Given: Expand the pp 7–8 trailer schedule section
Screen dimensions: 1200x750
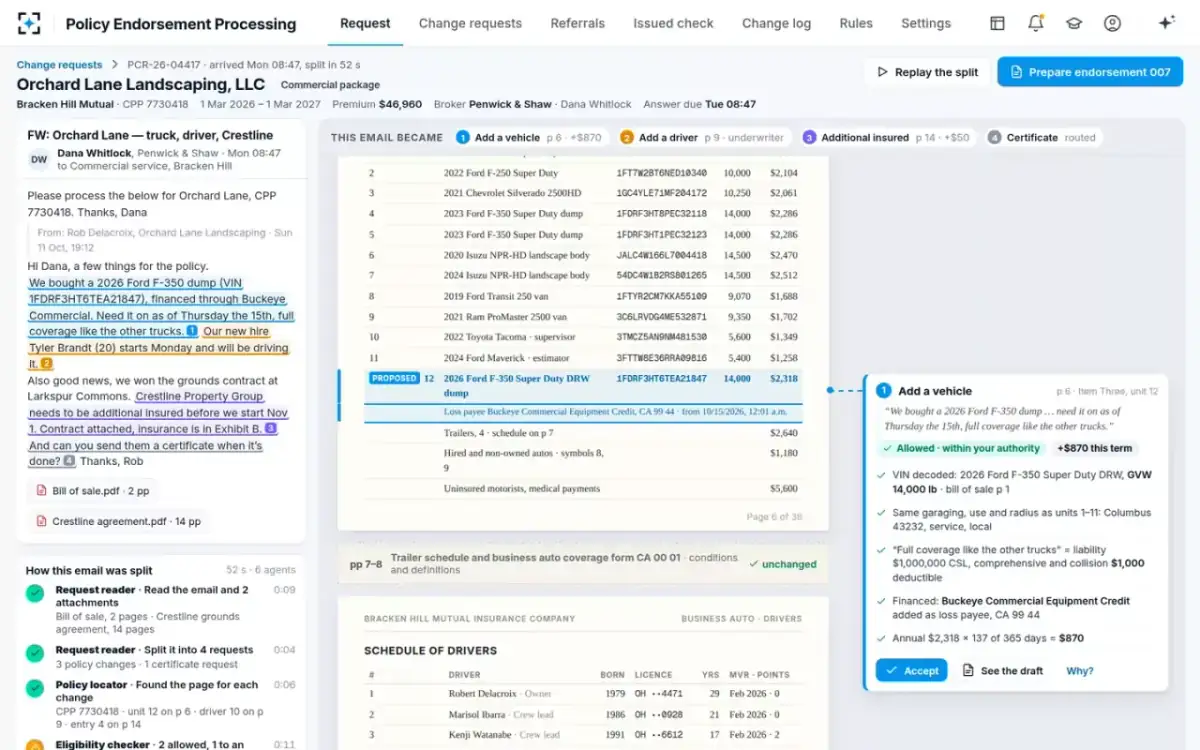Looking at the screenshot, I should (x=583, y=564).
